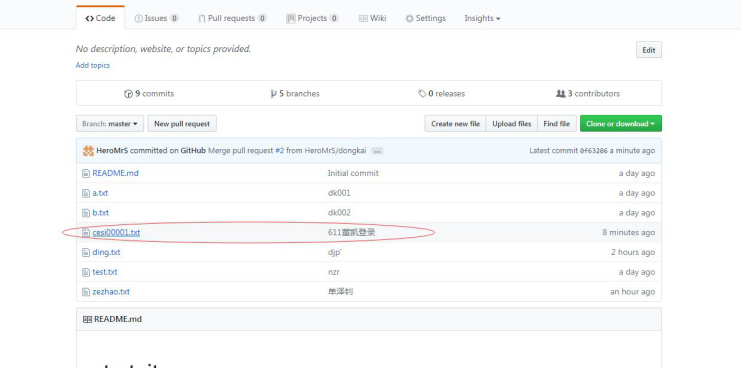Click the commits history icon
This screenshot has height=368, width=741.
128,94
